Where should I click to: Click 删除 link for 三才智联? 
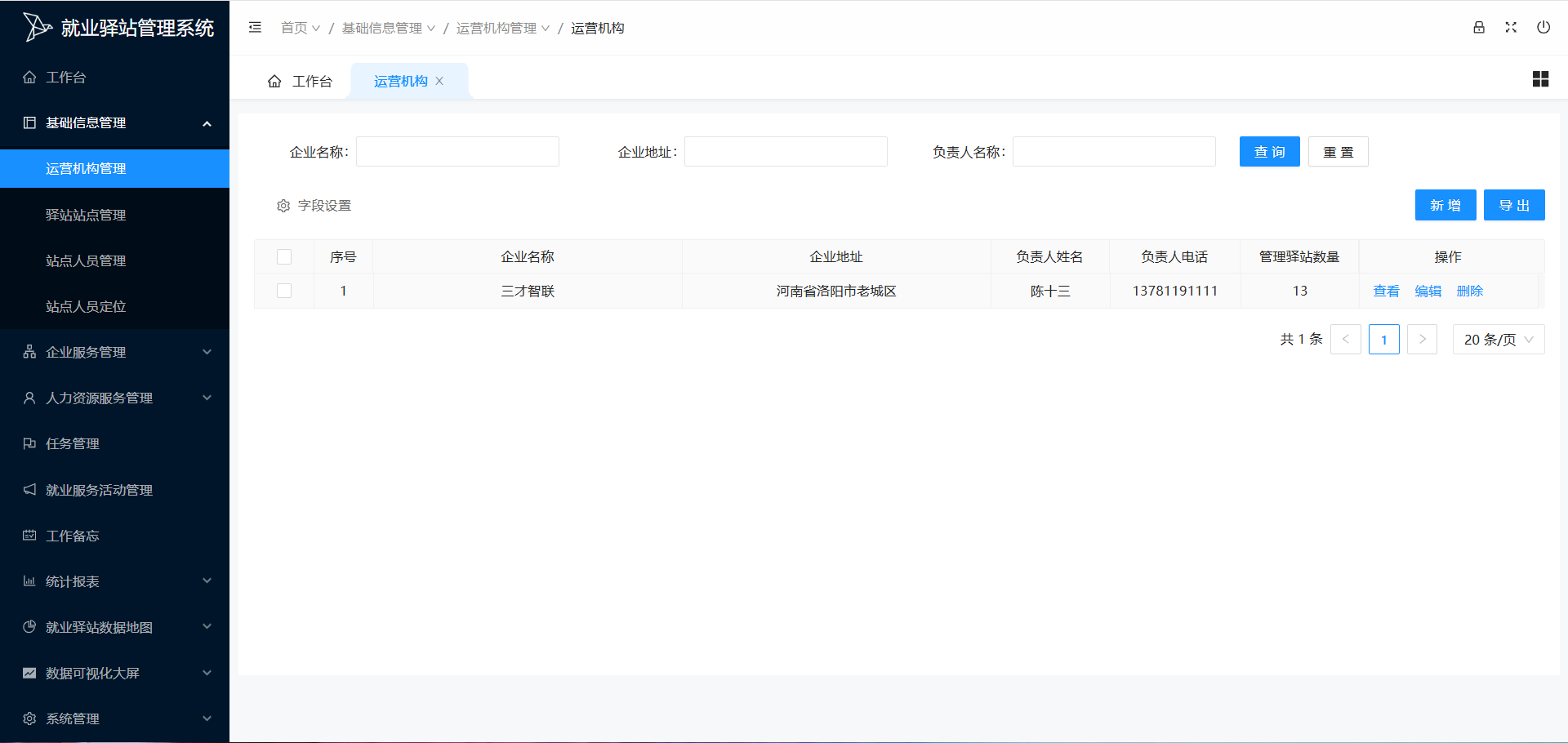[x=1470, y=291]
